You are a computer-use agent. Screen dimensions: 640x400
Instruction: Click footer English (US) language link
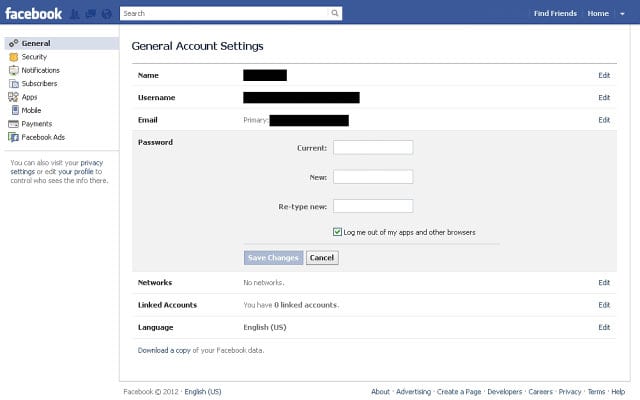coord(203,391)
